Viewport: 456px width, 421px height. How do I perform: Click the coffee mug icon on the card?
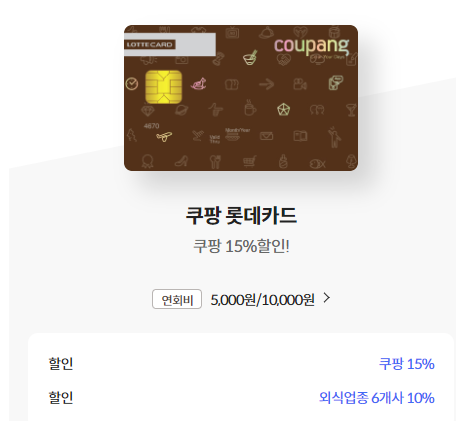[250, 107]
